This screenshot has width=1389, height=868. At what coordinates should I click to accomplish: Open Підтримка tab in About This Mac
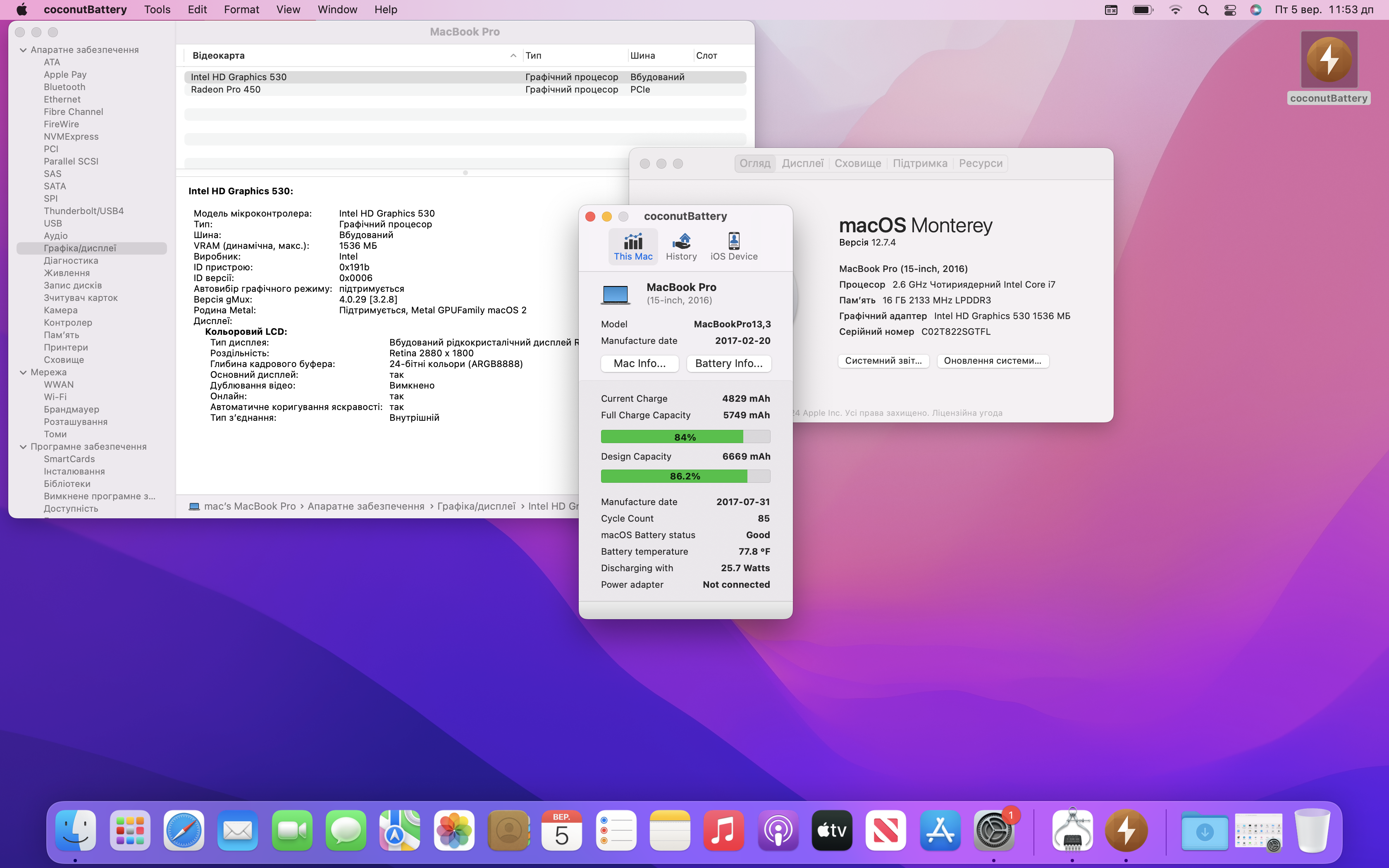920,164
